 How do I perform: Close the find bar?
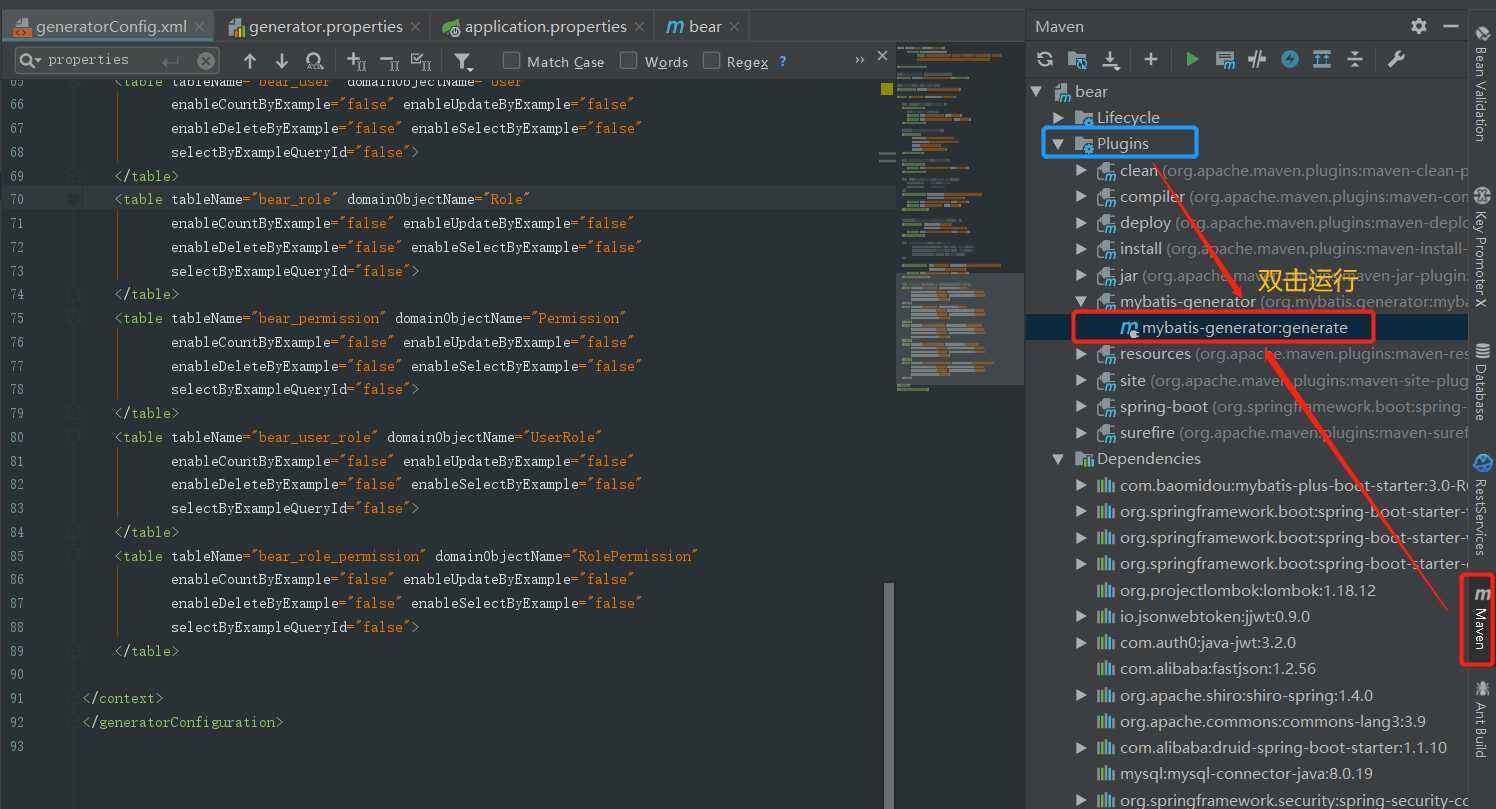point(882,56)
